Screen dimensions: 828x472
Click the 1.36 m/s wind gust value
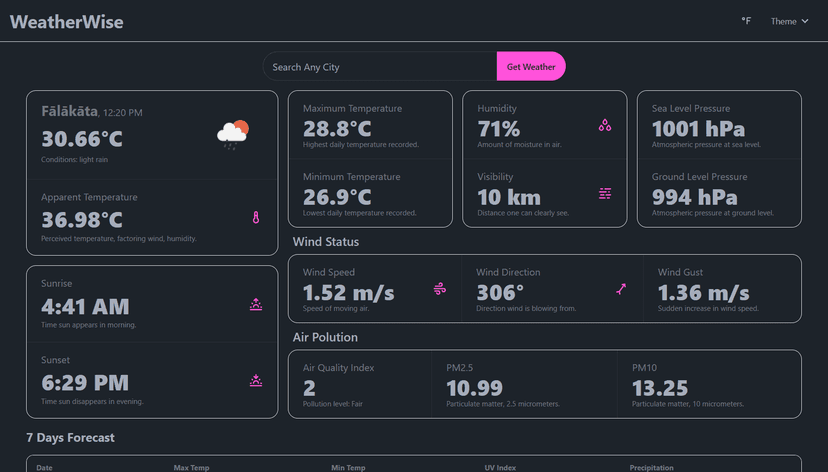703,292
